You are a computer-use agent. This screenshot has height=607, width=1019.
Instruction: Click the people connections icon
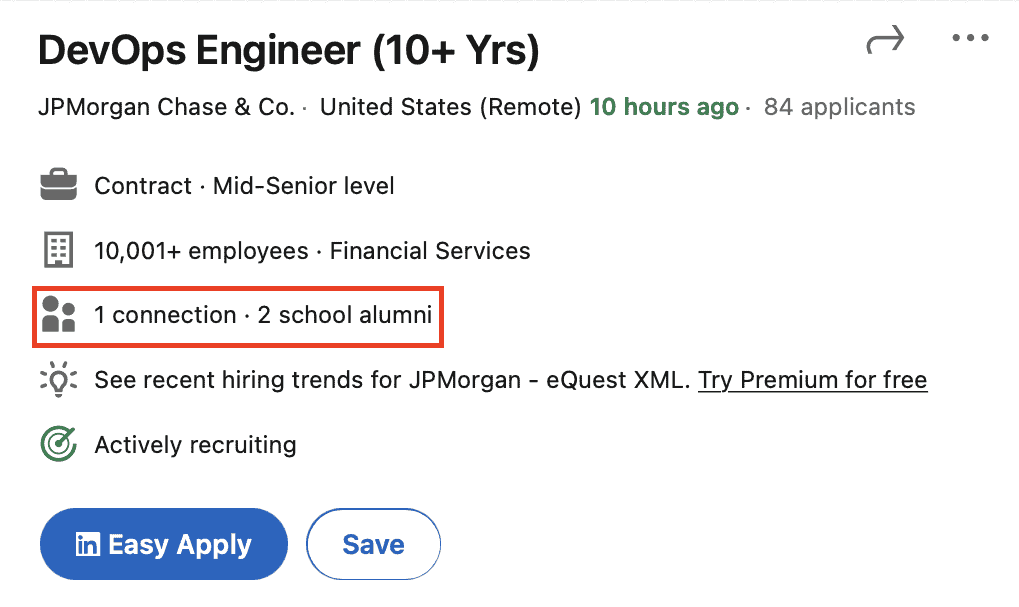coord(58,314)
